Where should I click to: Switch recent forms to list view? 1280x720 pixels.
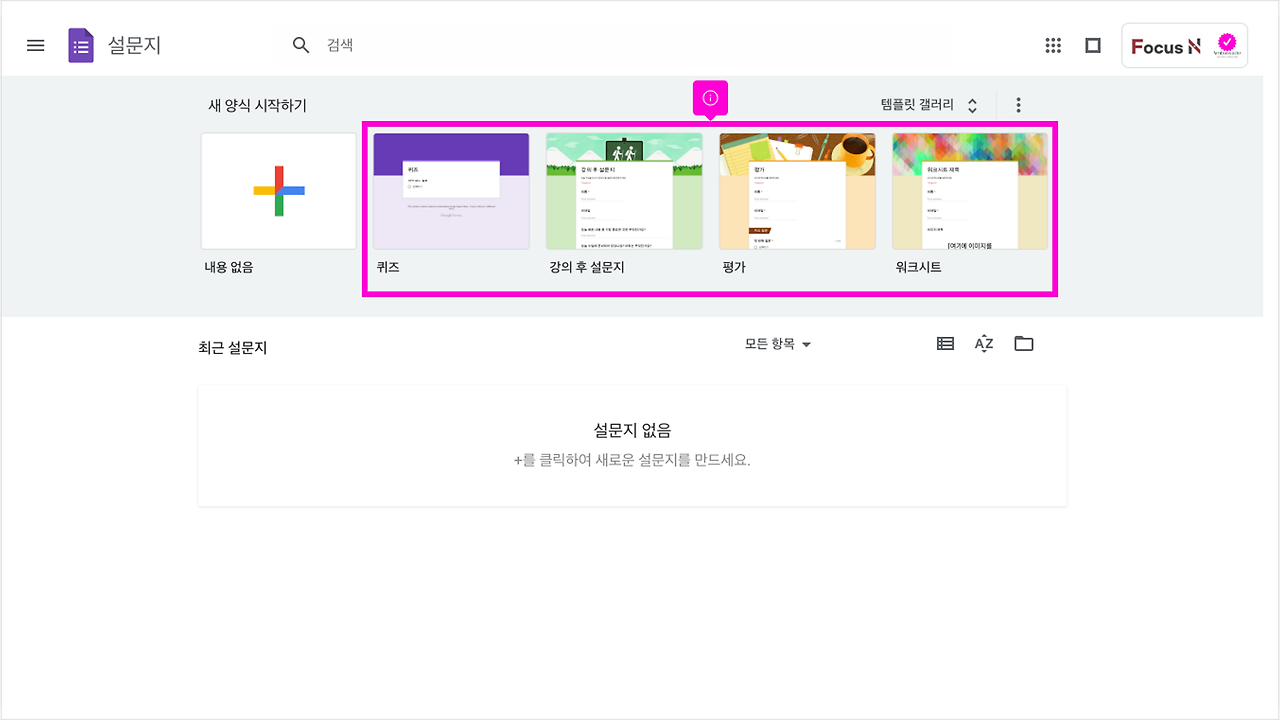[944, 343]
